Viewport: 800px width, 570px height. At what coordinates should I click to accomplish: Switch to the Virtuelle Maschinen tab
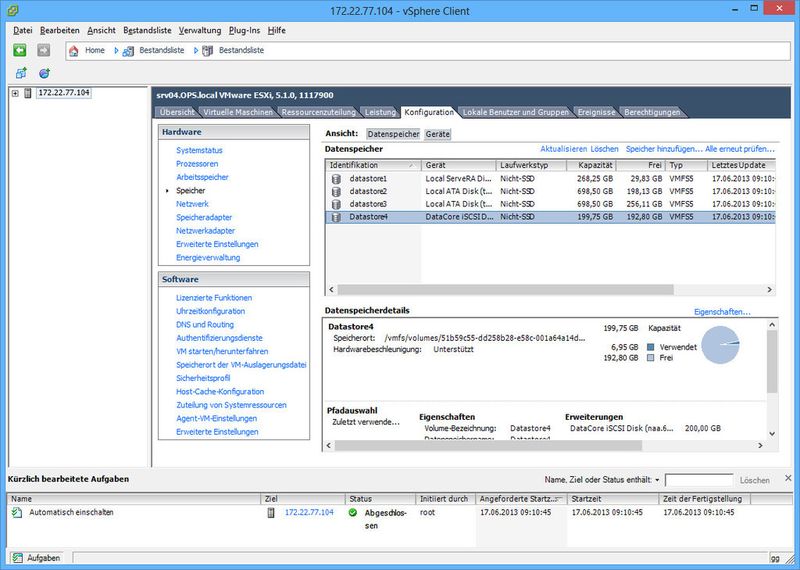[x=238, y=112]
